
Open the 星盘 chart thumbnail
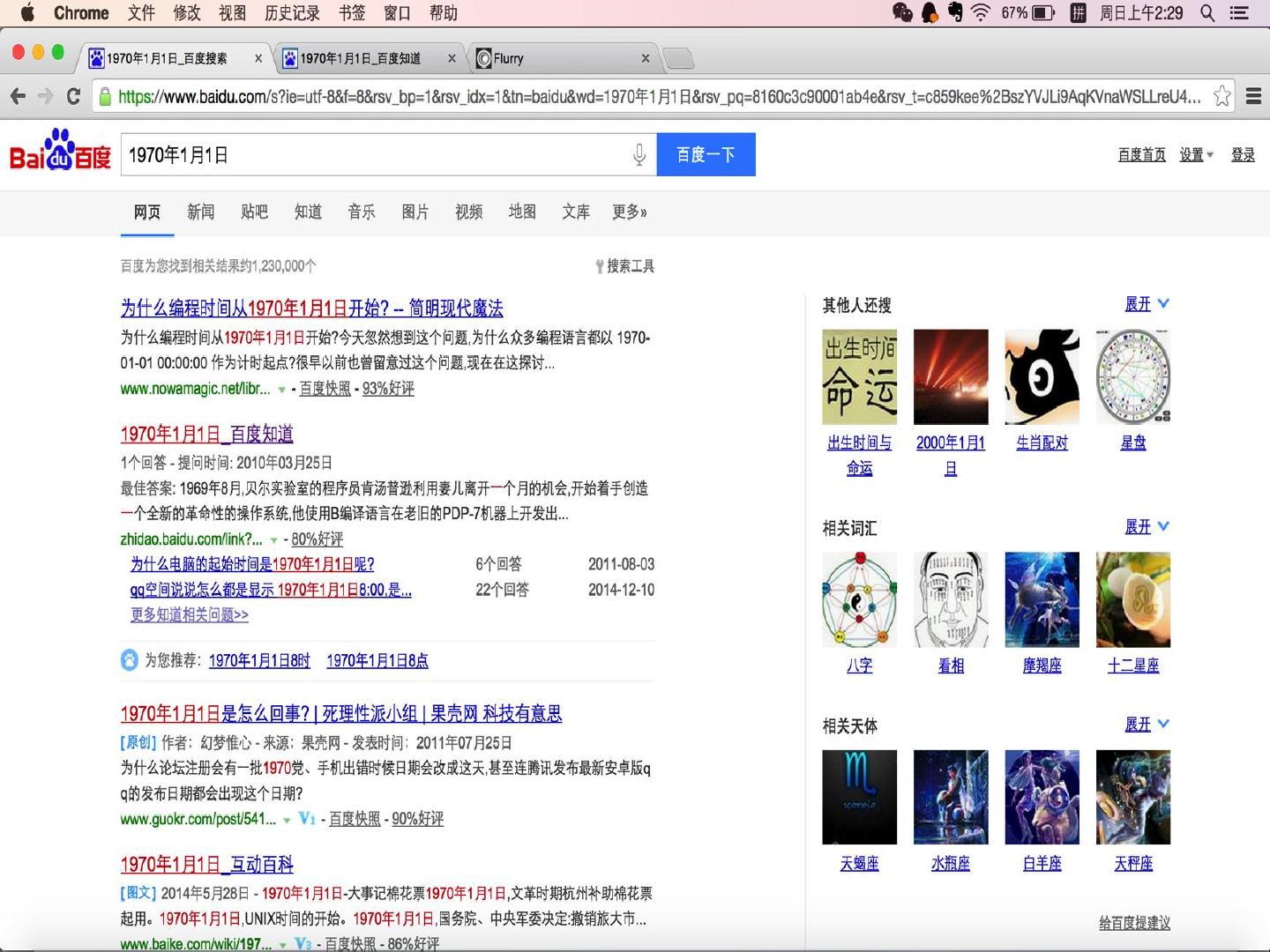[x=1133, y=377]
